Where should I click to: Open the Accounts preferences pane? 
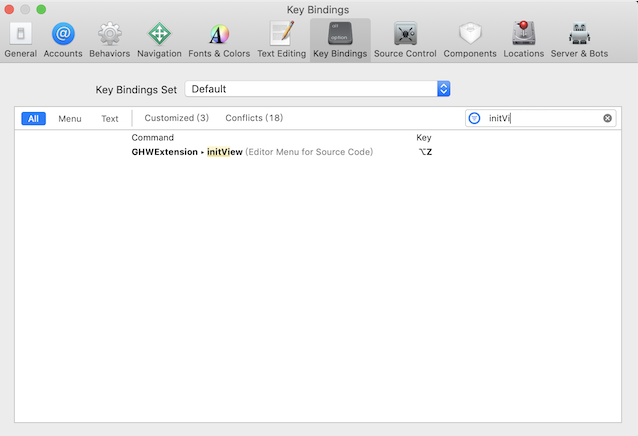(x=63, y=40)
